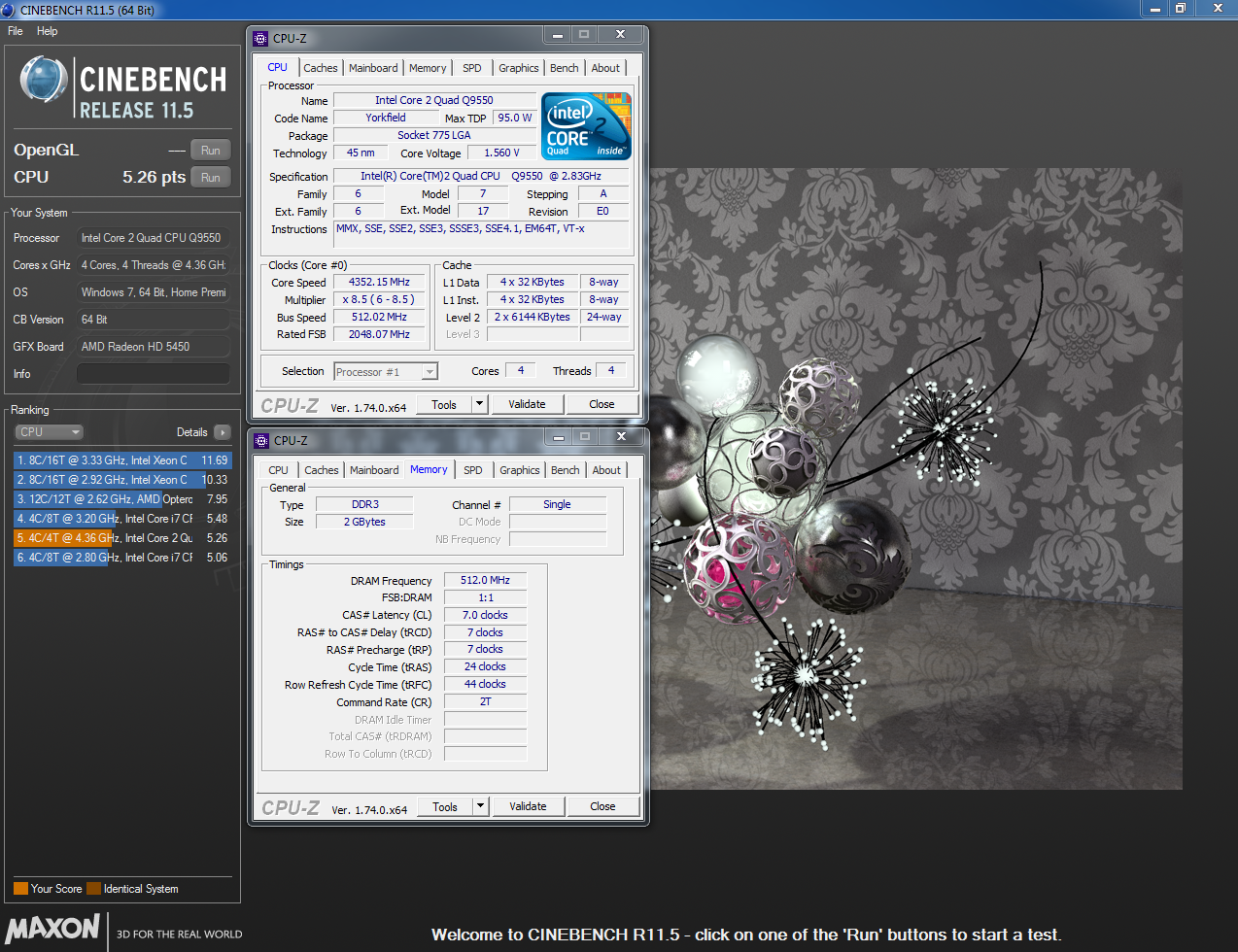This screenshot has height=952, width=1238.
Task: Run the CPU benchmark test
Action: (x=211, y=178)
